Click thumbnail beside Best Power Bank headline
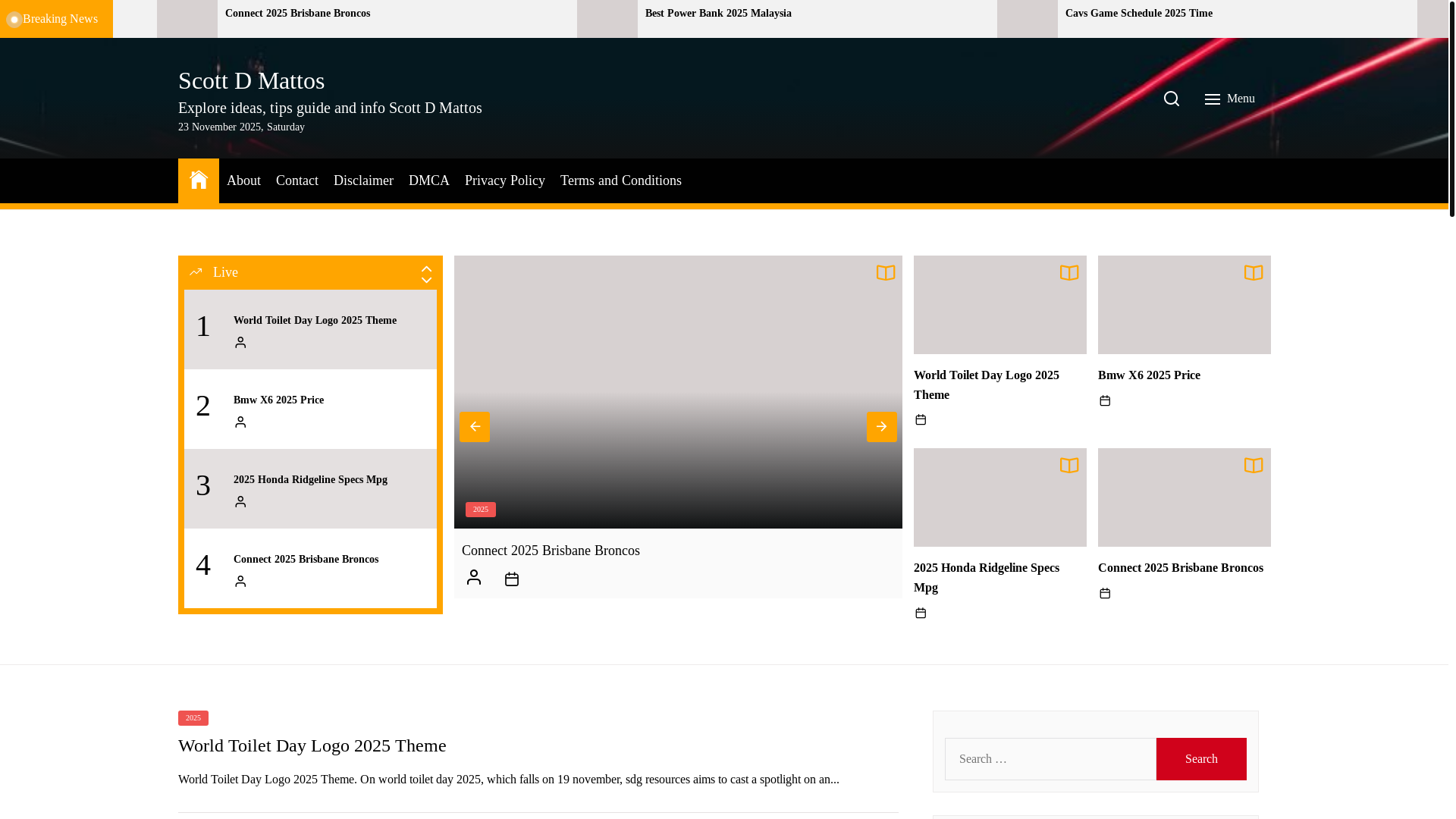1456x819 pixels. (x=607, y=19)
